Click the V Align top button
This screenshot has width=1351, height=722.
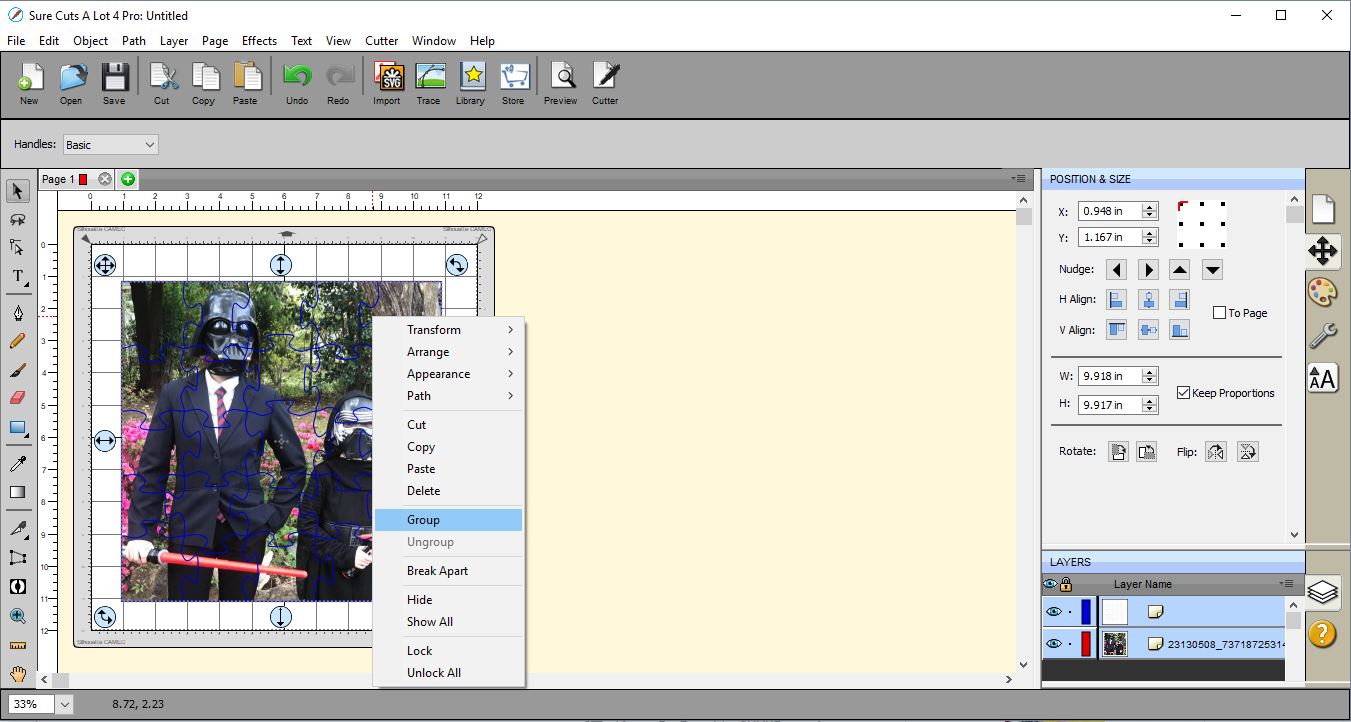(1116, 330)
